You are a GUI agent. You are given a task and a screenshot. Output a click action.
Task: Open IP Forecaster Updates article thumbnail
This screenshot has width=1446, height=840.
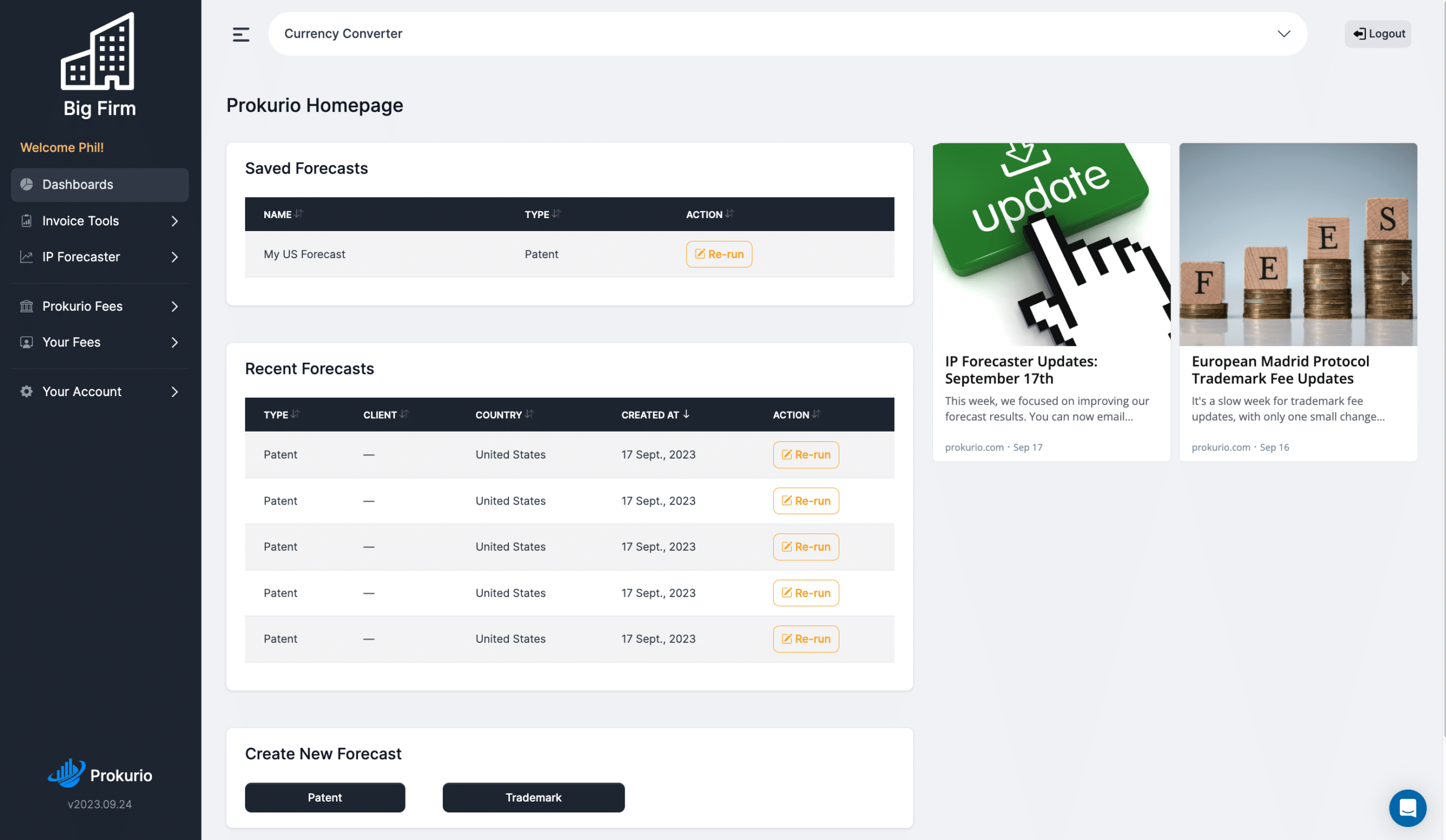pos(1051,245)
